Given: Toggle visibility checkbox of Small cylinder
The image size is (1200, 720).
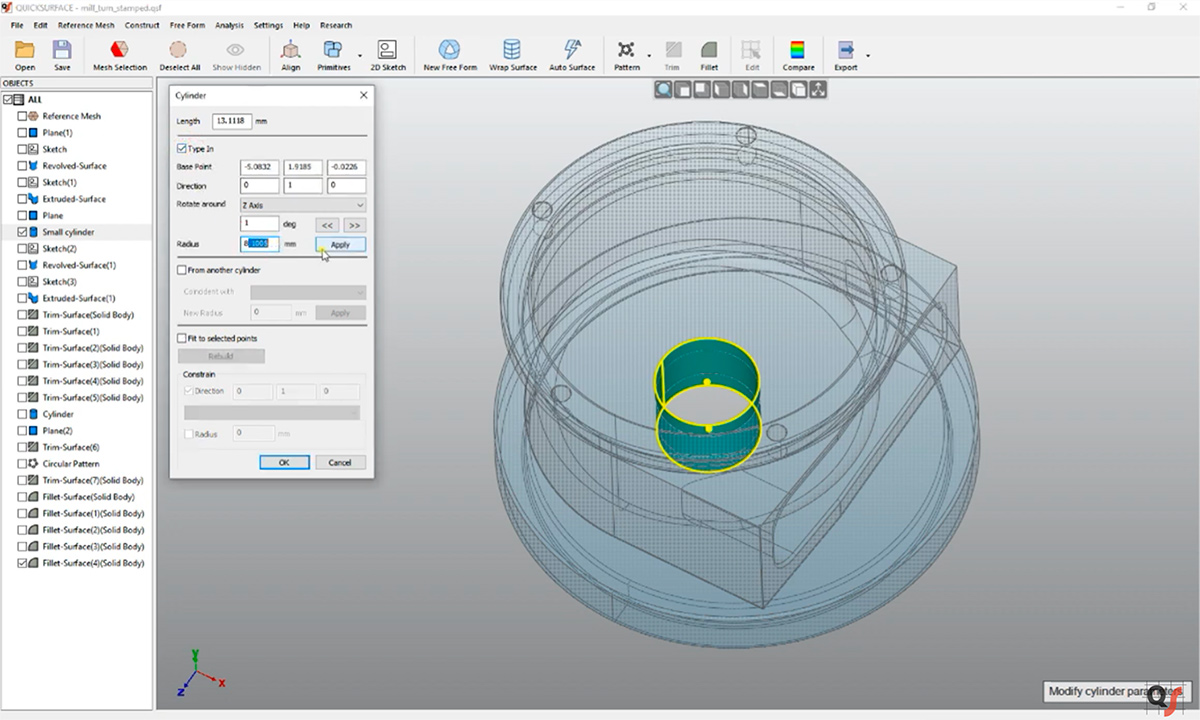Looking at the screenshot, I should (x=22, y=232).
